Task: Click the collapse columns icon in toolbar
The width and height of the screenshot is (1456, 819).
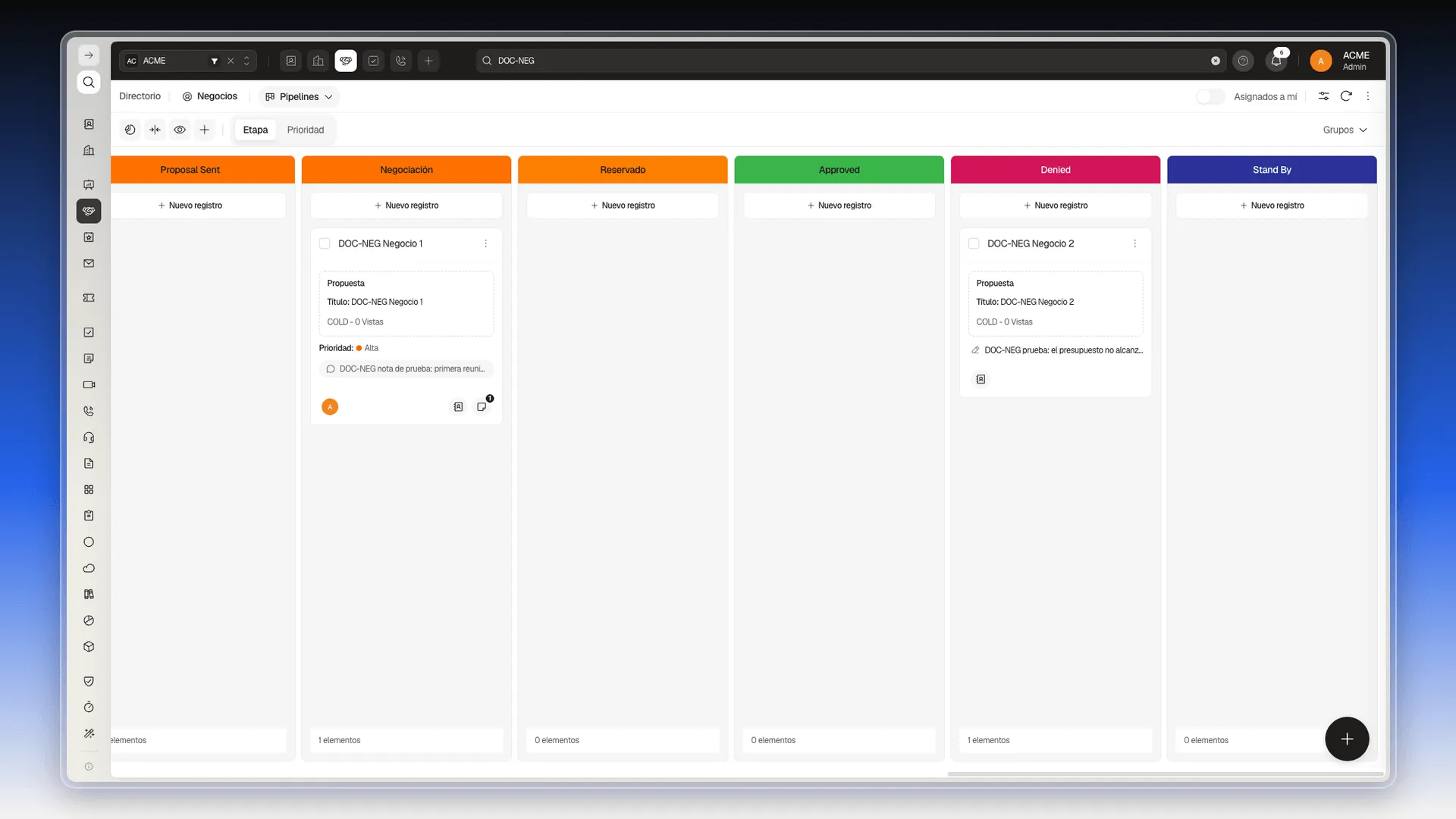Action: 155,130
